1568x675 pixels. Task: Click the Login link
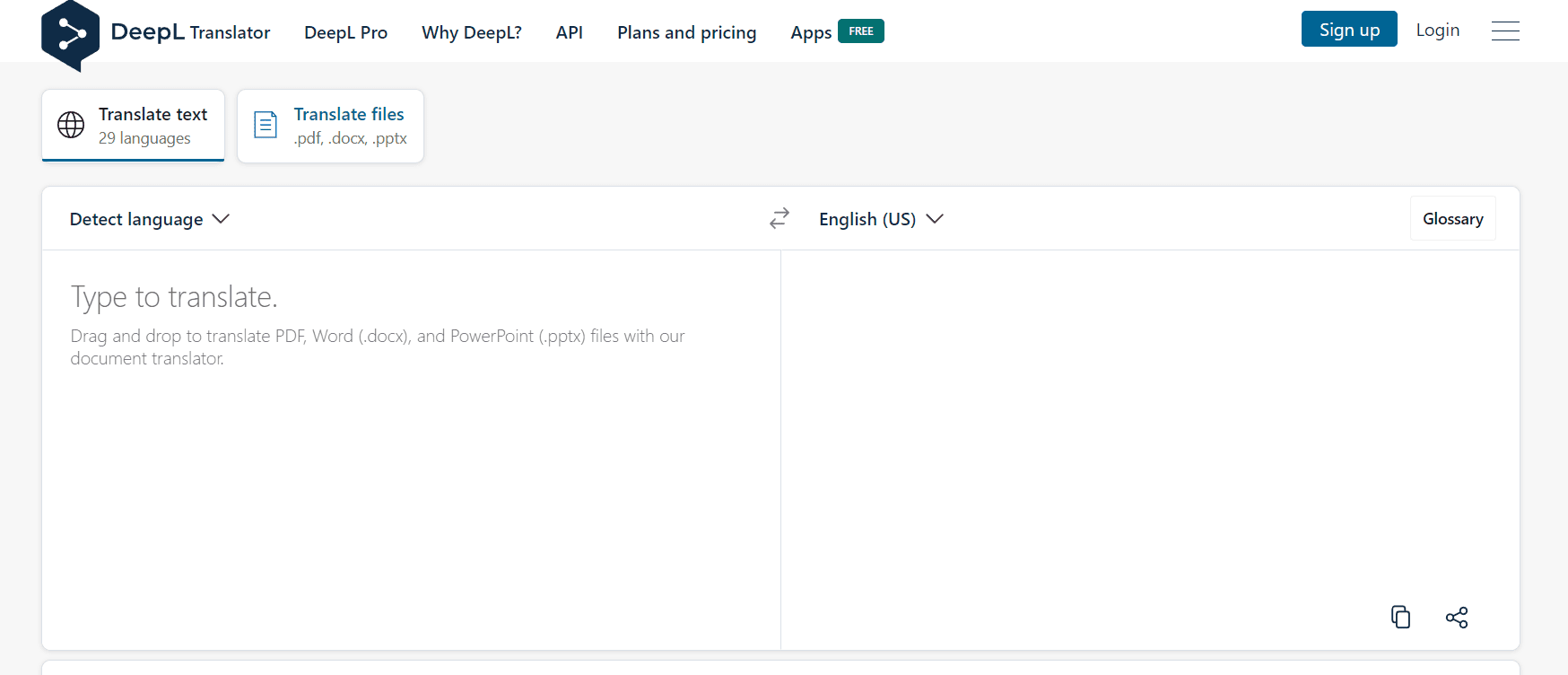click(x=1438, y=30)
